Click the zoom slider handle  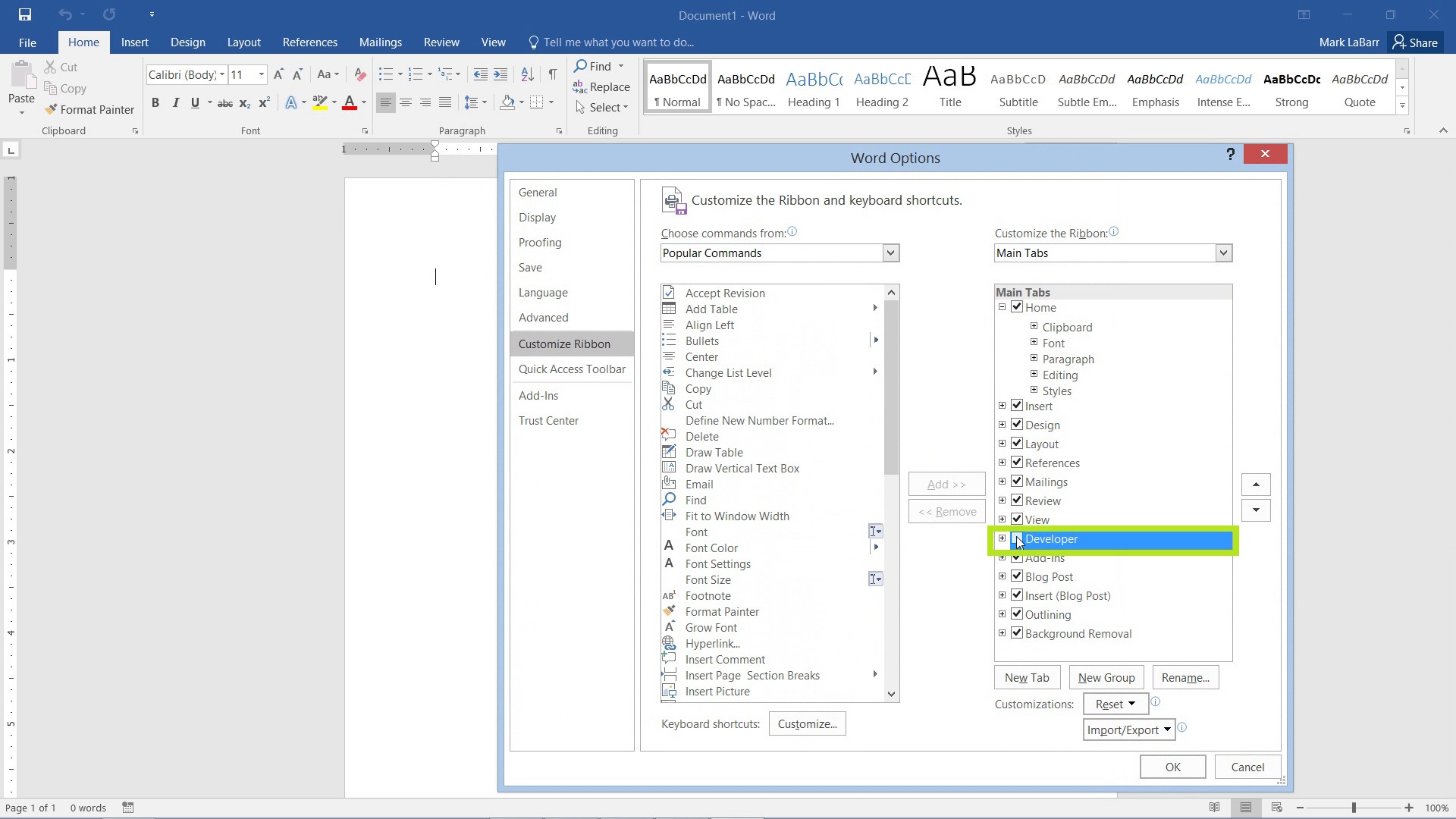tap(1354, 808)
